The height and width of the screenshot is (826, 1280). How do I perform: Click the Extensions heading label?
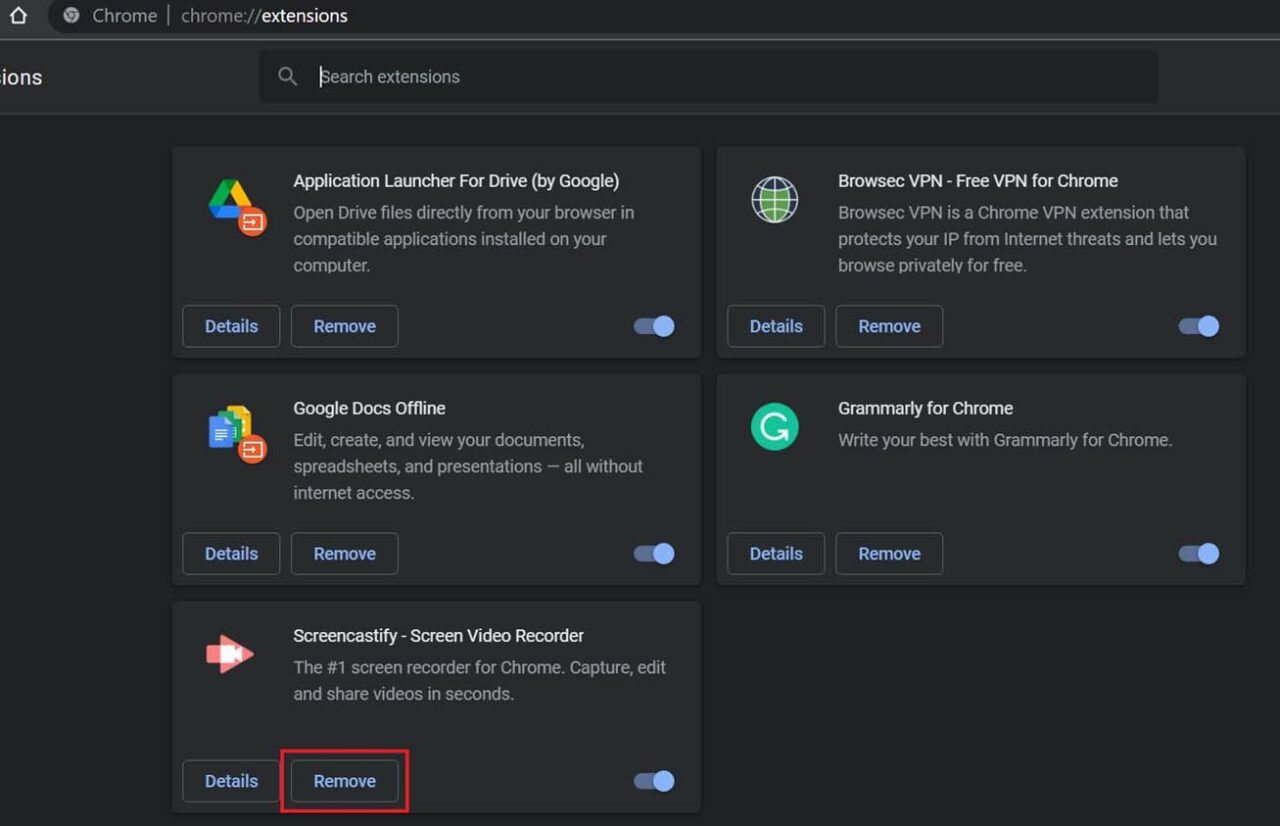20,76
